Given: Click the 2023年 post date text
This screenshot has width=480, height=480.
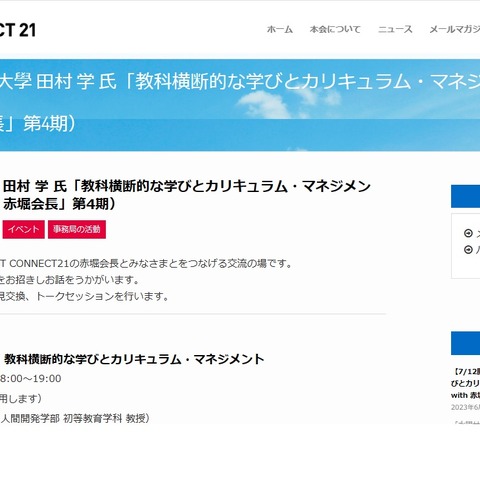Looking at the screenshot, I should coord(465,407).
